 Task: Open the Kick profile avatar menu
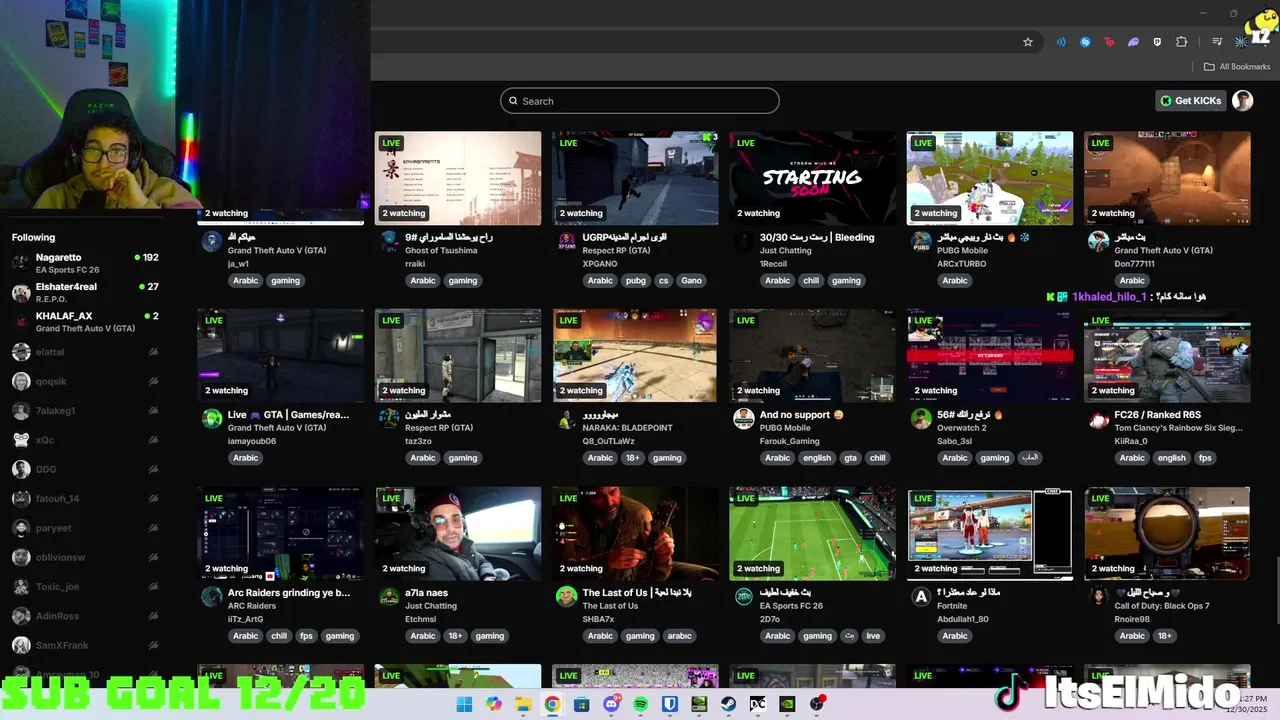pyautogui.click(x=1242, y=101)
